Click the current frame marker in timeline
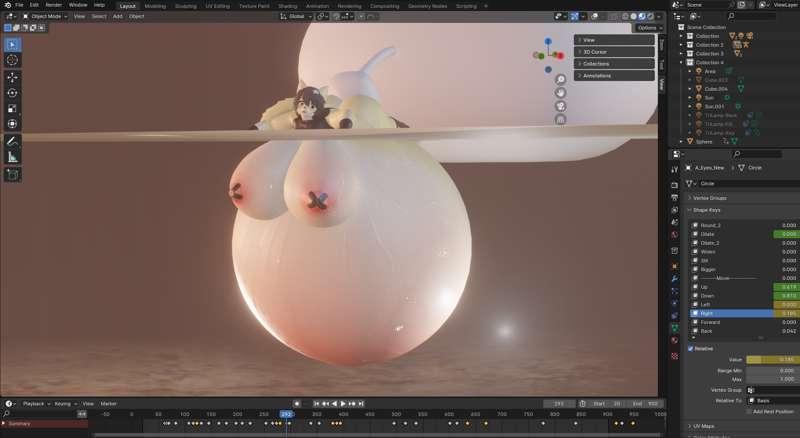Image resolution: width=800 pixels, height=438 pixels. 287,414
